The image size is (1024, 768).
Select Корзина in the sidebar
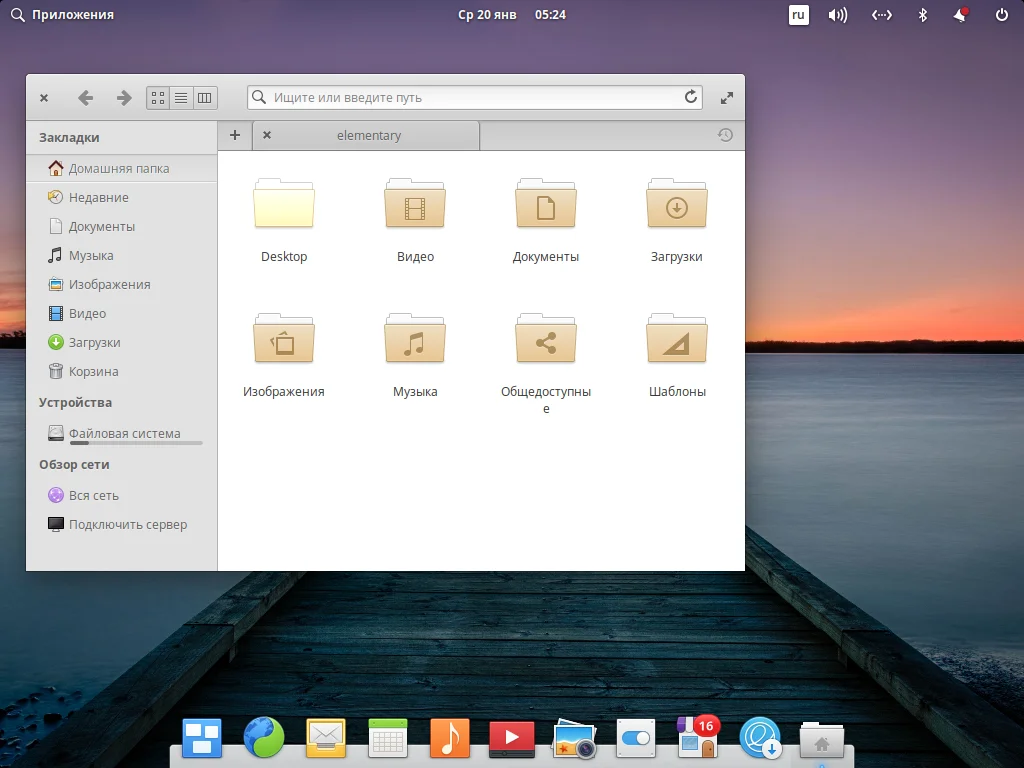click(x=93, y=371)
